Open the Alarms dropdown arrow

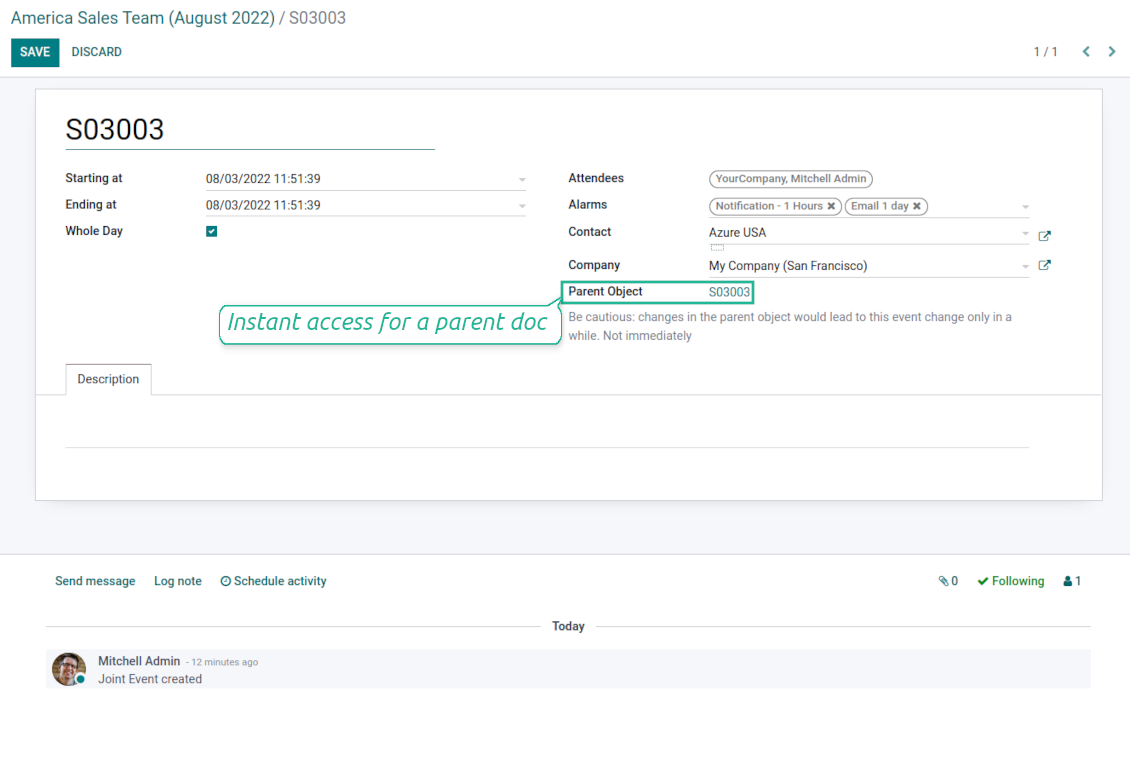coord(1025,207)
